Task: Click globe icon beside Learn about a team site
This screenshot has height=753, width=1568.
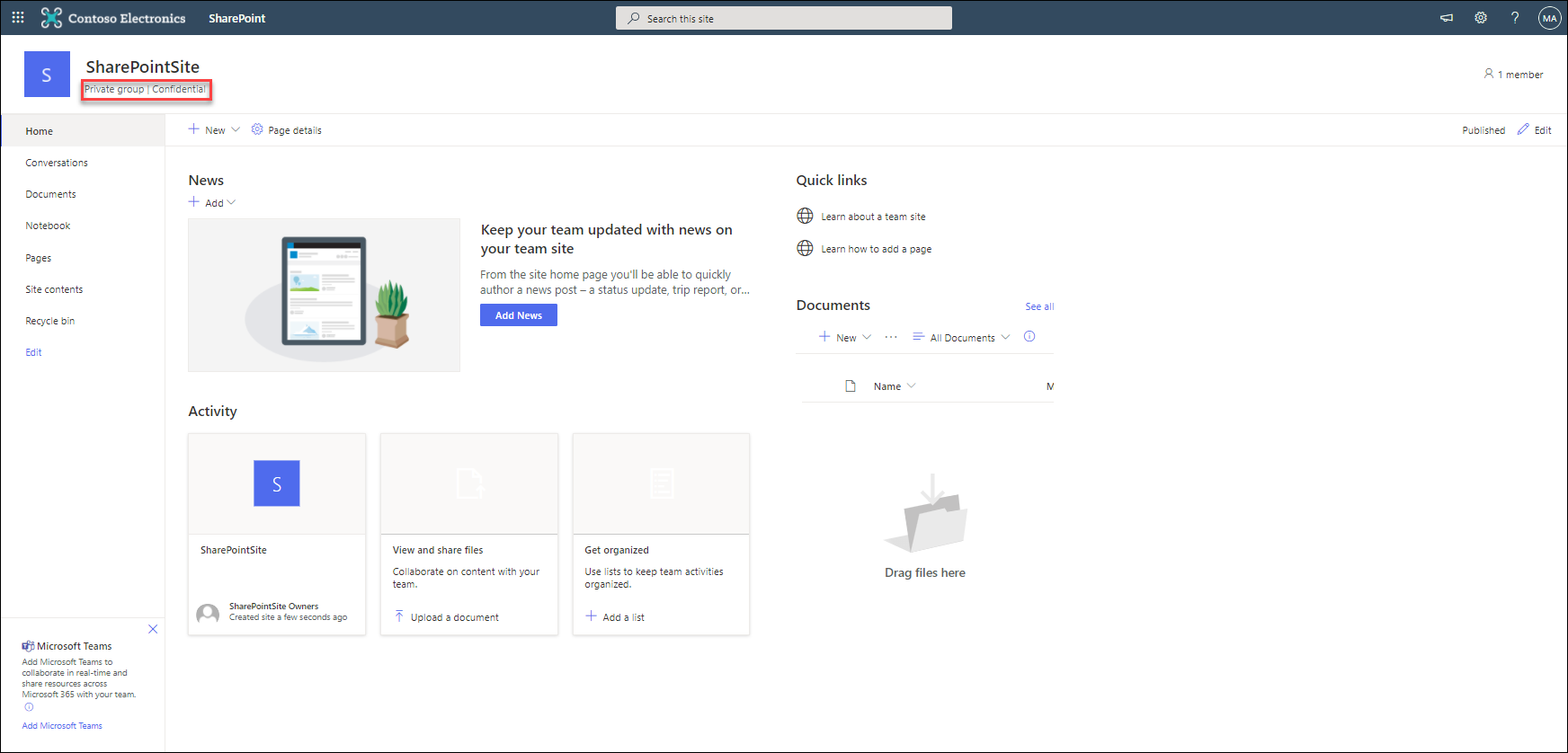Action: point(805,216)
